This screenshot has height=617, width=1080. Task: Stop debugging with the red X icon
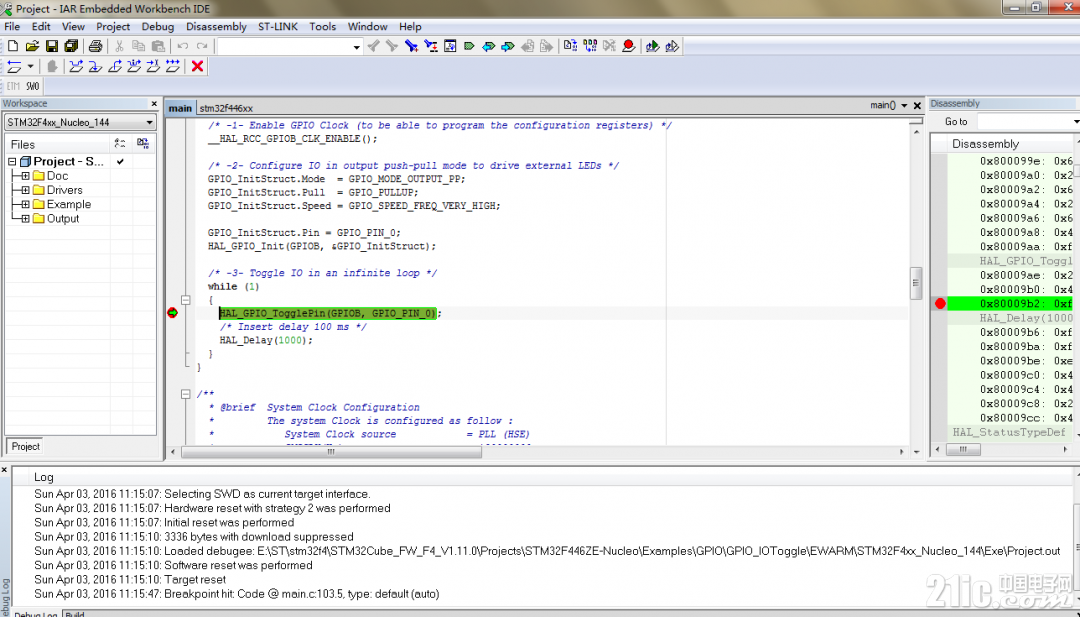click(x=198, y=66)
